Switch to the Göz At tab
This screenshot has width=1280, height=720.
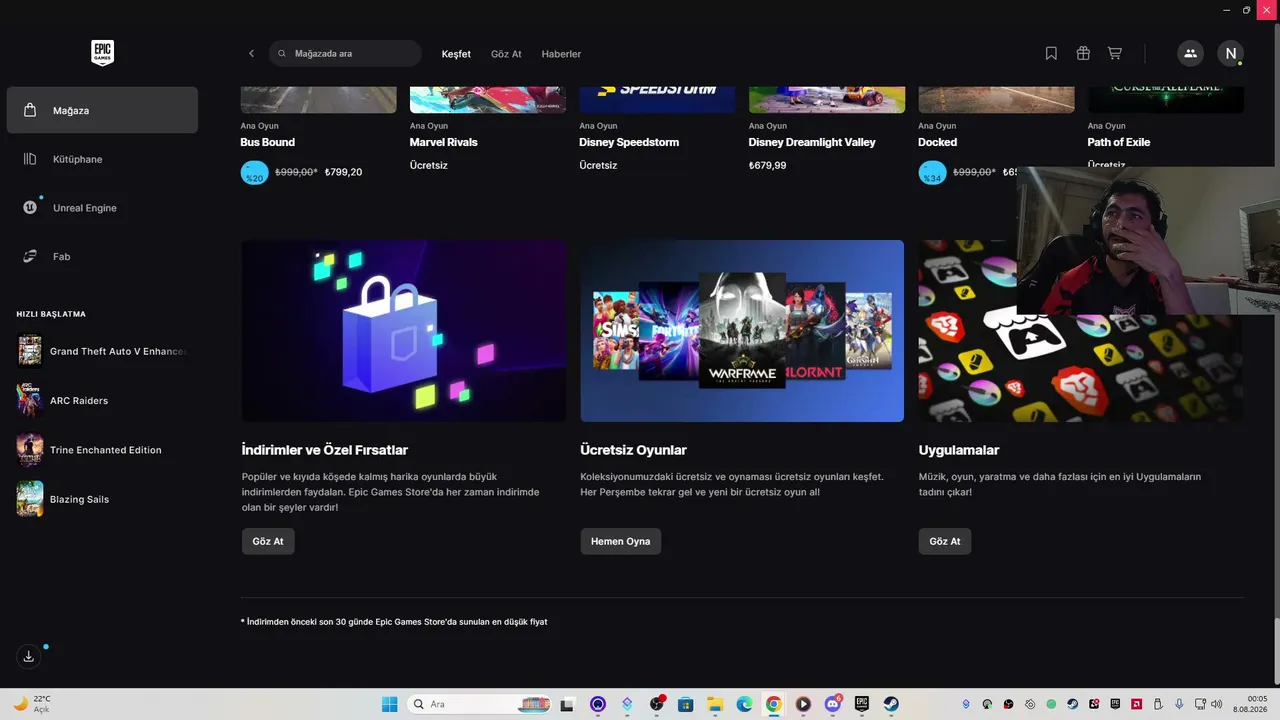click(x=506, y=54)
